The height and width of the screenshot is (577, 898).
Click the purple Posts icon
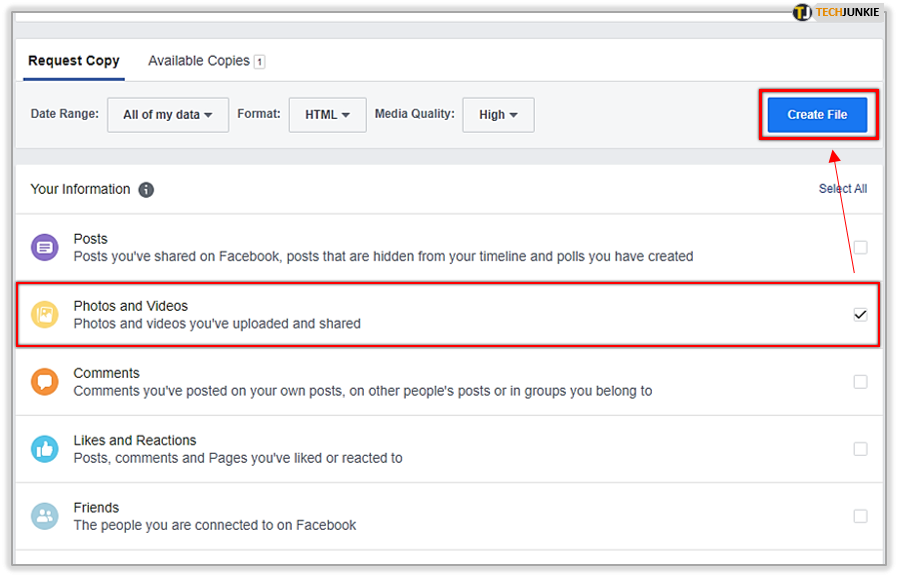[x=45, y=247]
